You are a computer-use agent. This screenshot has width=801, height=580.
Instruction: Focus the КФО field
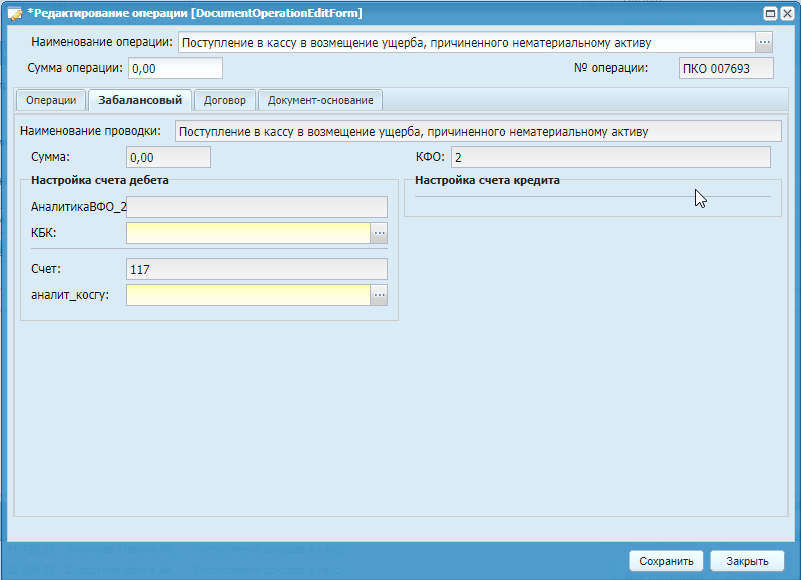coord(610,157)
